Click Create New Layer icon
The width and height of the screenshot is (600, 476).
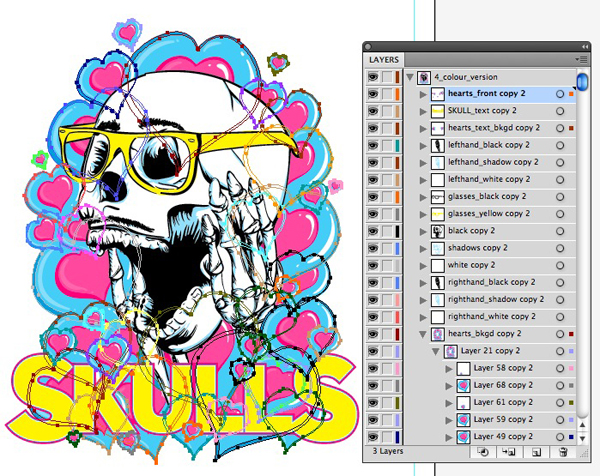click(536, 452)
